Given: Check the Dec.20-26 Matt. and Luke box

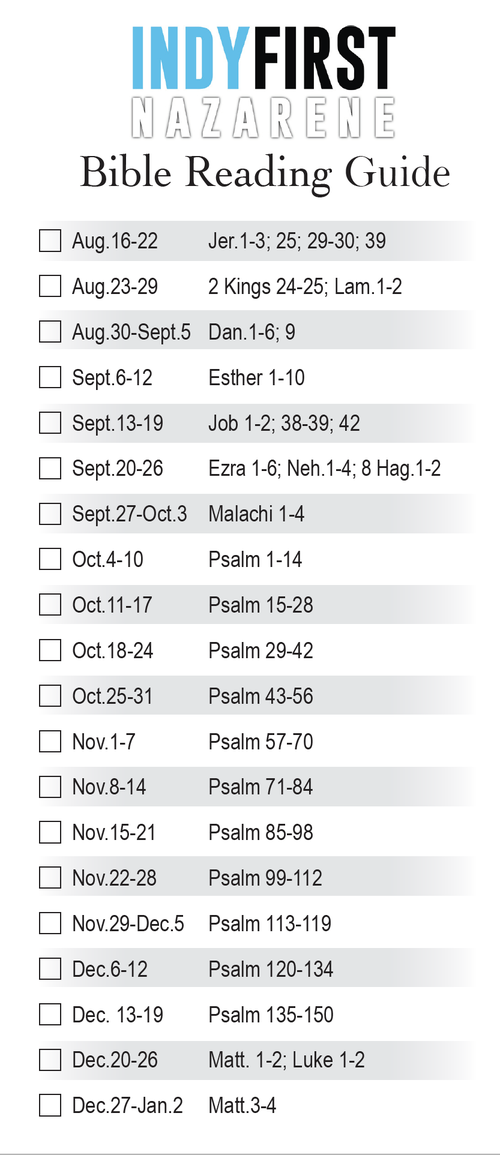Looking at the screenshot, I should coord(50,1060).
